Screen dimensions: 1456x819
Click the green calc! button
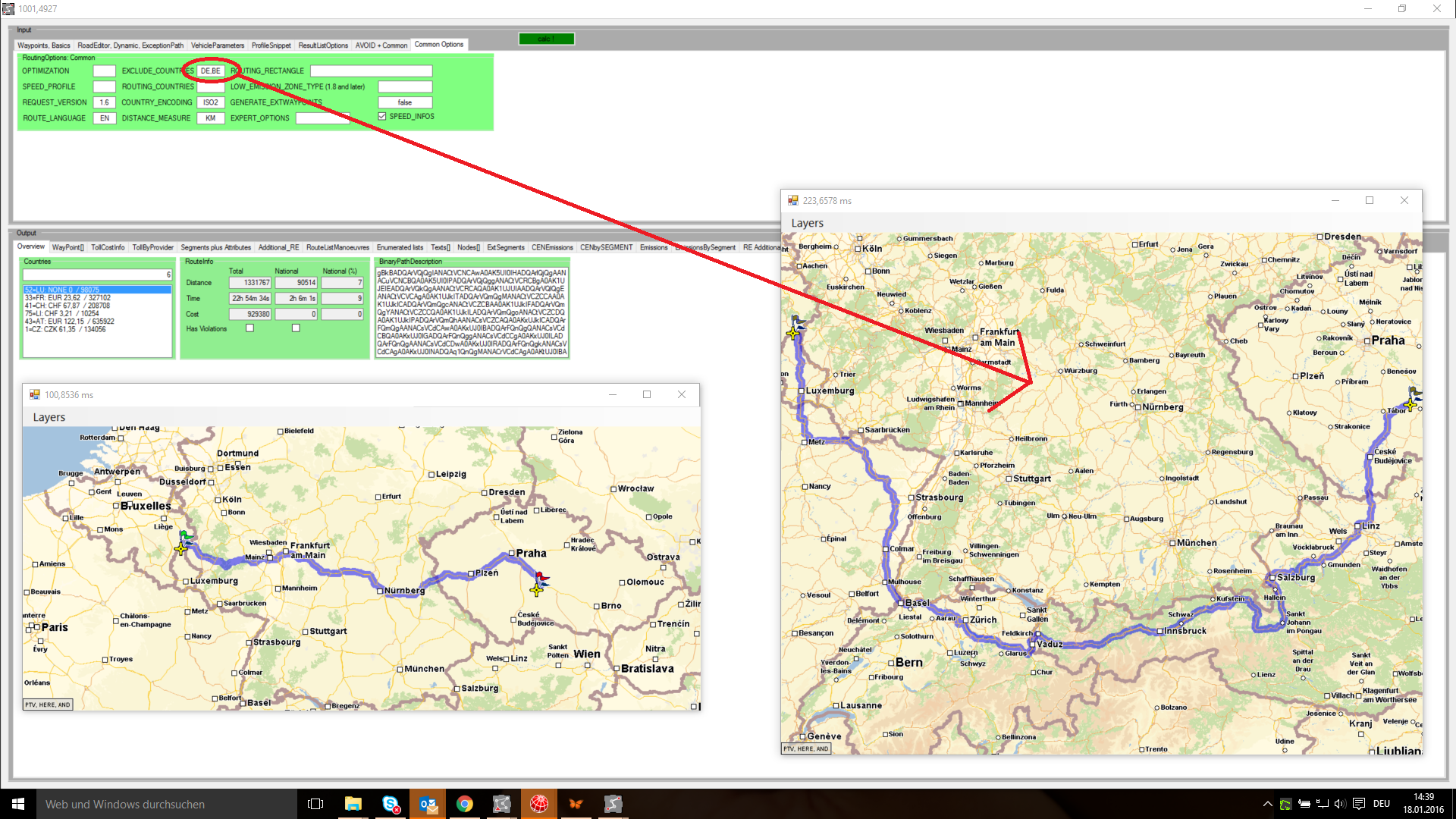pyautogui.click(x=546, y=39)
